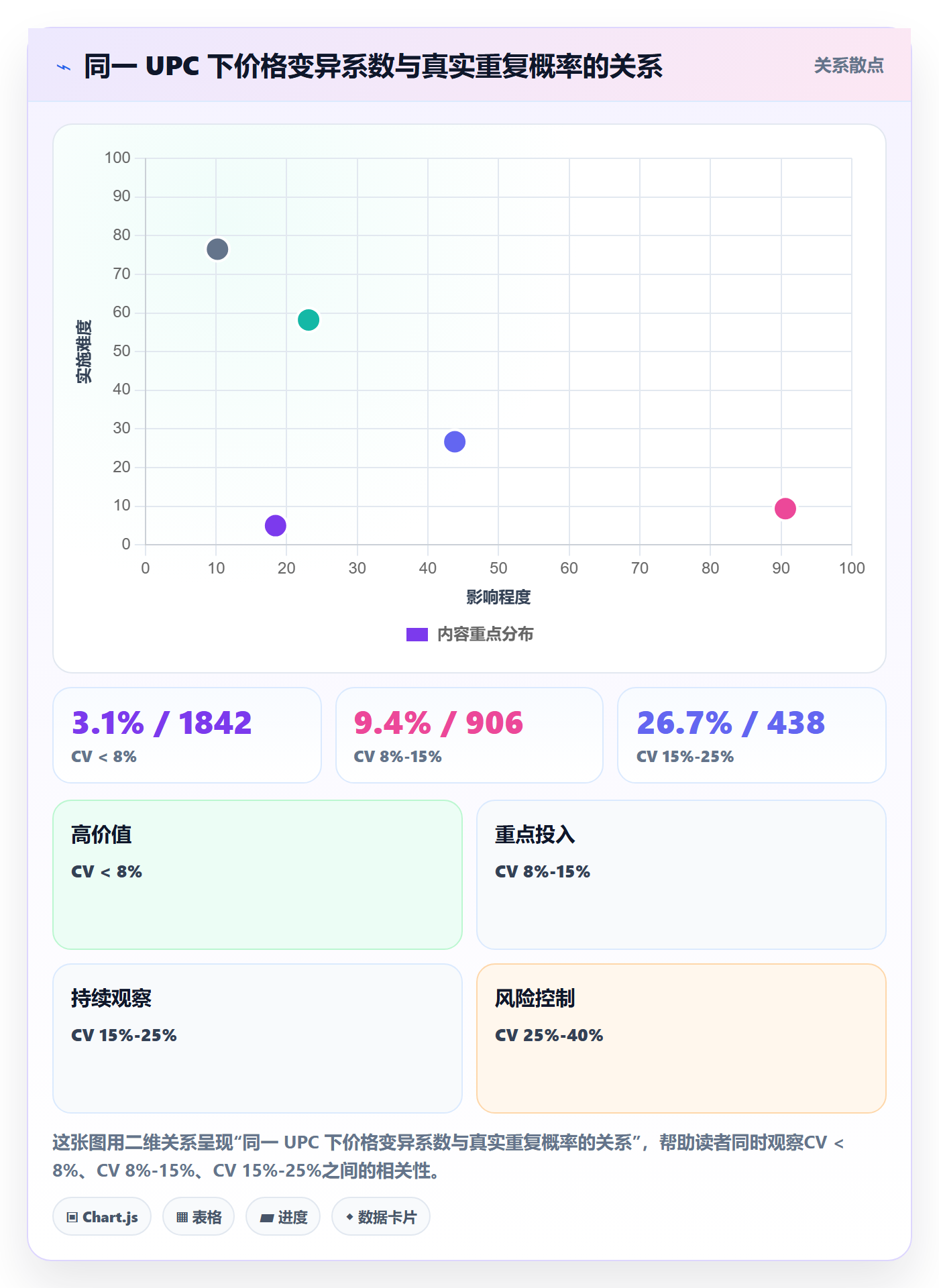Select the pink scatter point near 90
The height and width of the screenshot is (1288, 939).
click(x=785, y=508)
